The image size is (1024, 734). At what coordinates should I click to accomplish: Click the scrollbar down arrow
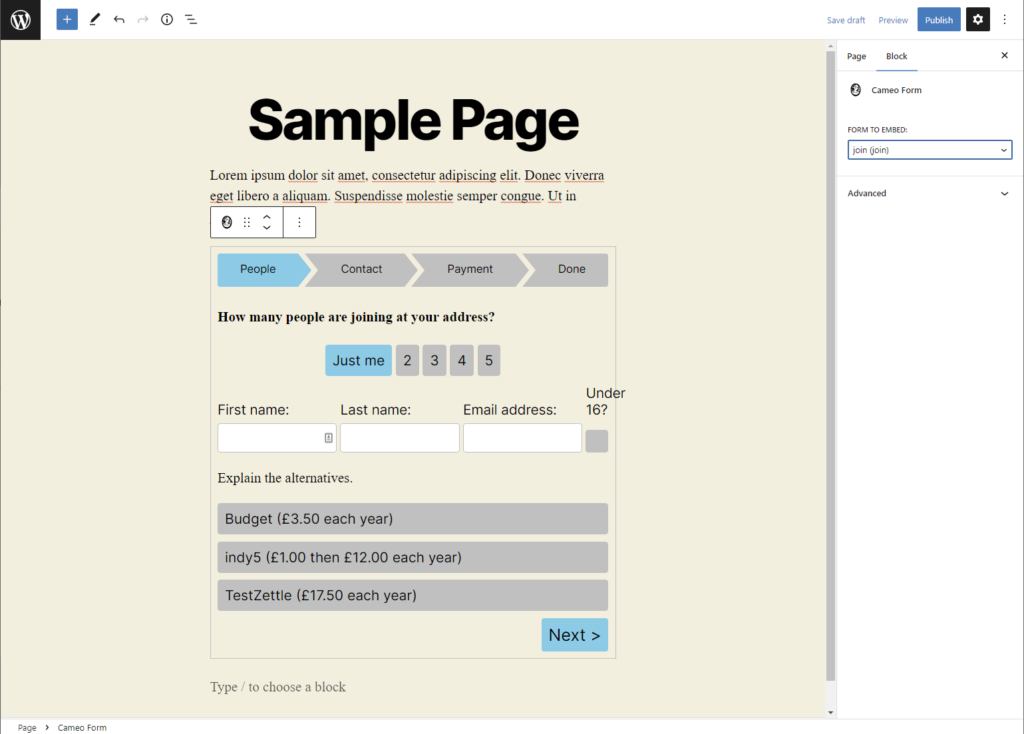coord(831,712)
